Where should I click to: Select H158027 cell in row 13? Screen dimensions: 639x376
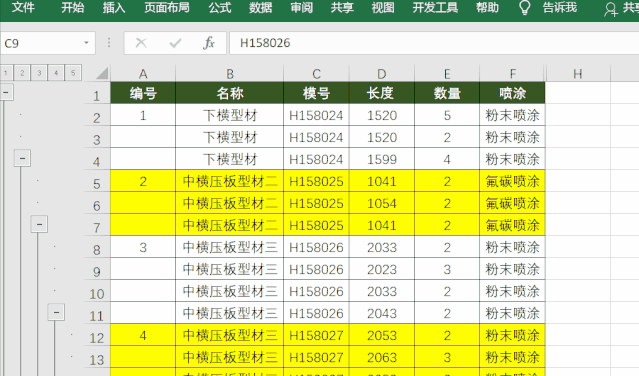click(316, 357)
